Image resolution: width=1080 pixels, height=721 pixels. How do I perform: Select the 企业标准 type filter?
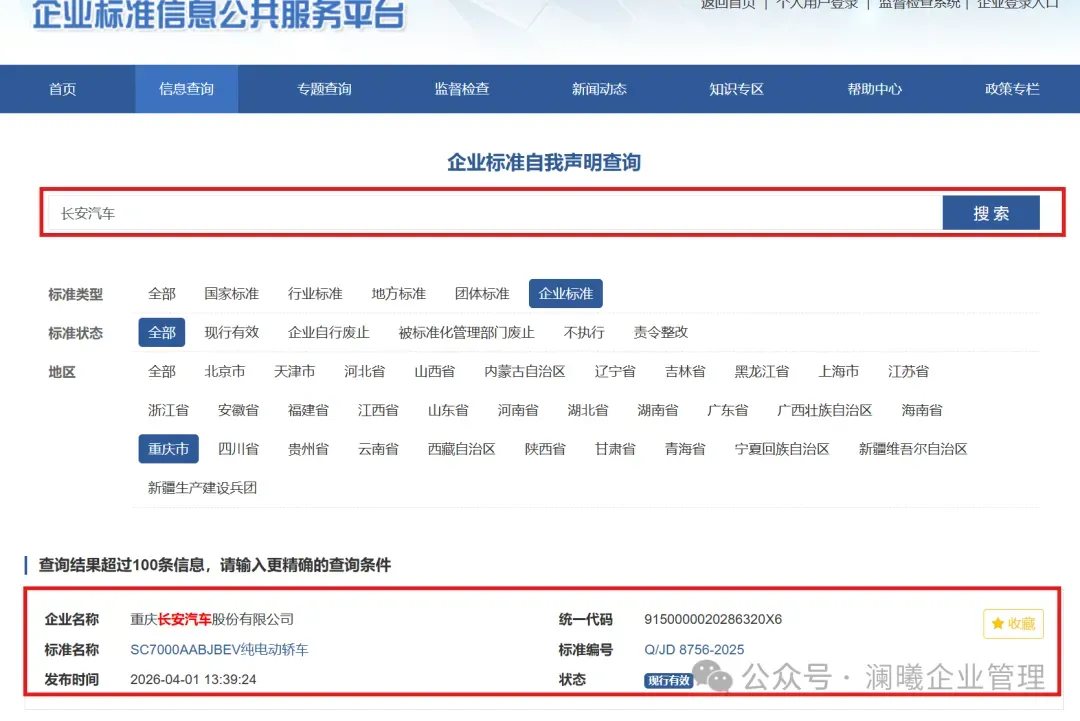[x=565, y=293]
